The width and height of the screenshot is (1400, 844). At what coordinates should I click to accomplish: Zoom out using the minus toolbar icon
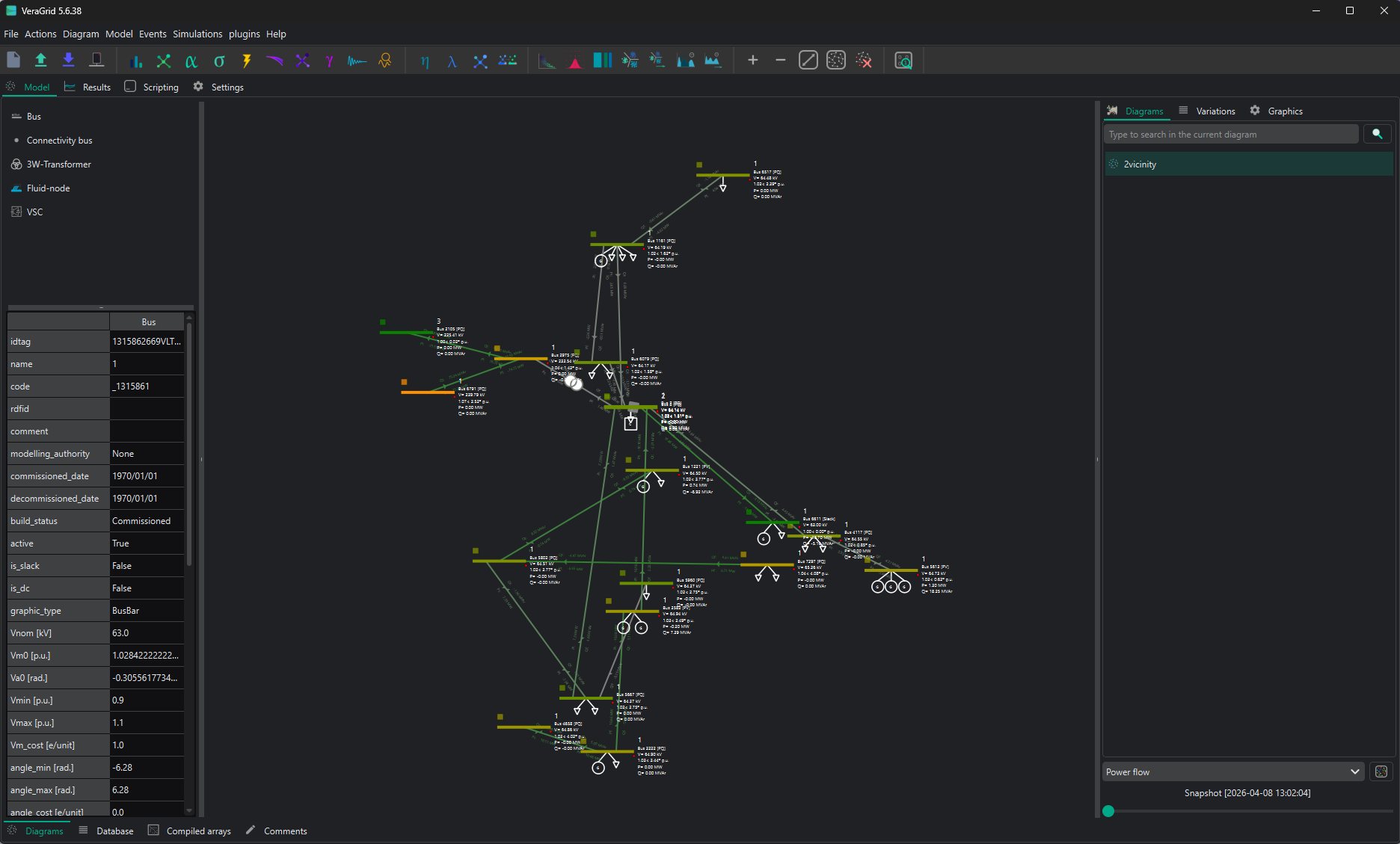780,60
